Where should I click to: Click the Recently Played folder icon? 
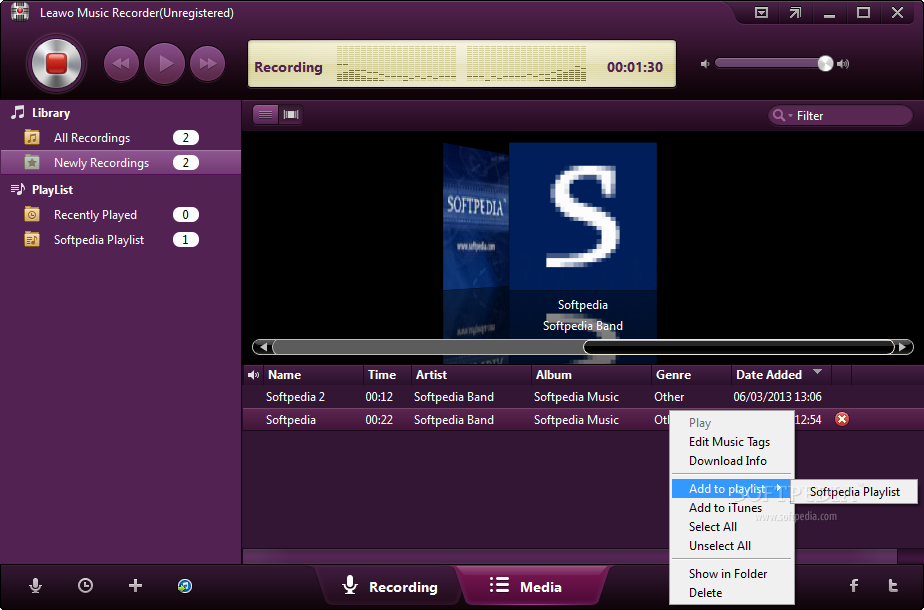pyautogui.click(x=32, y=215)
